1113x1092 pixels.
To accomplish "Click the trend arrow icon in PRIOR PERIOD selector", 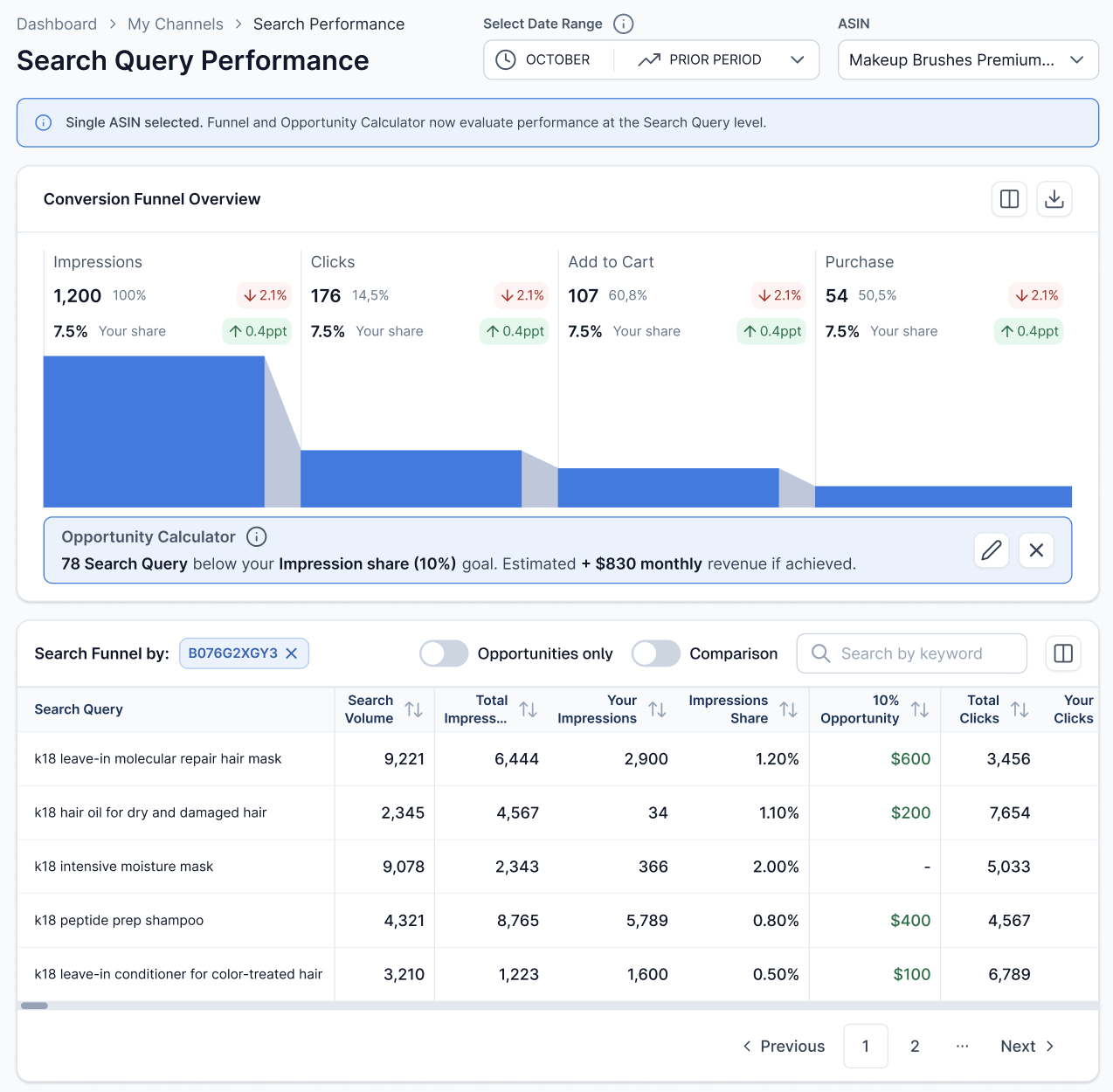I will pyautogui.click(x=647, y=59).
